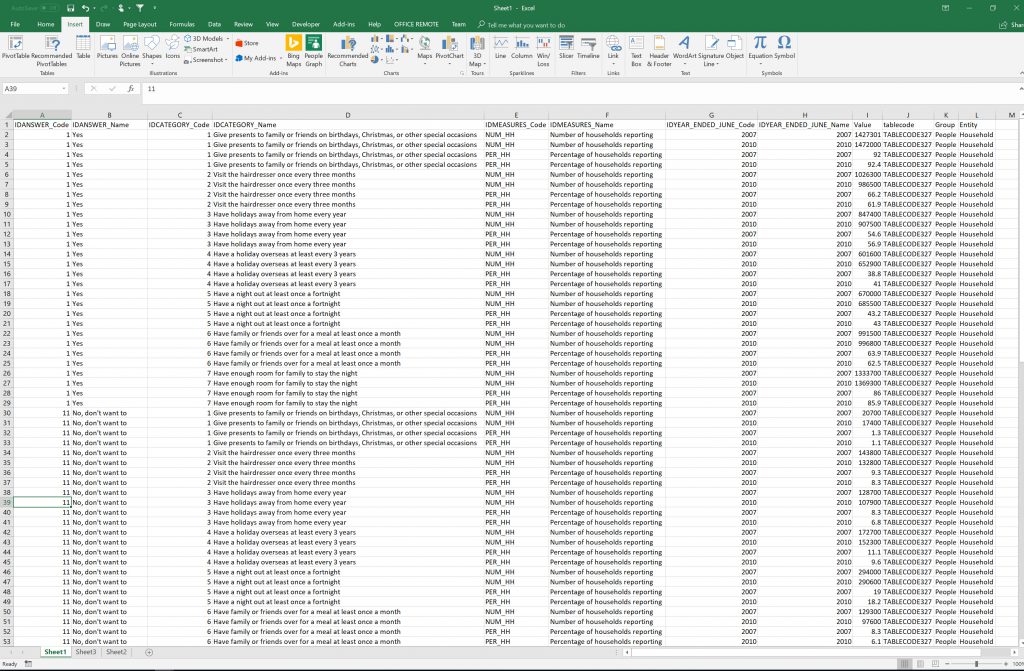1024x671 pixels.
Task: Click the Symbol (omega) icon
Action: [784, 46]
